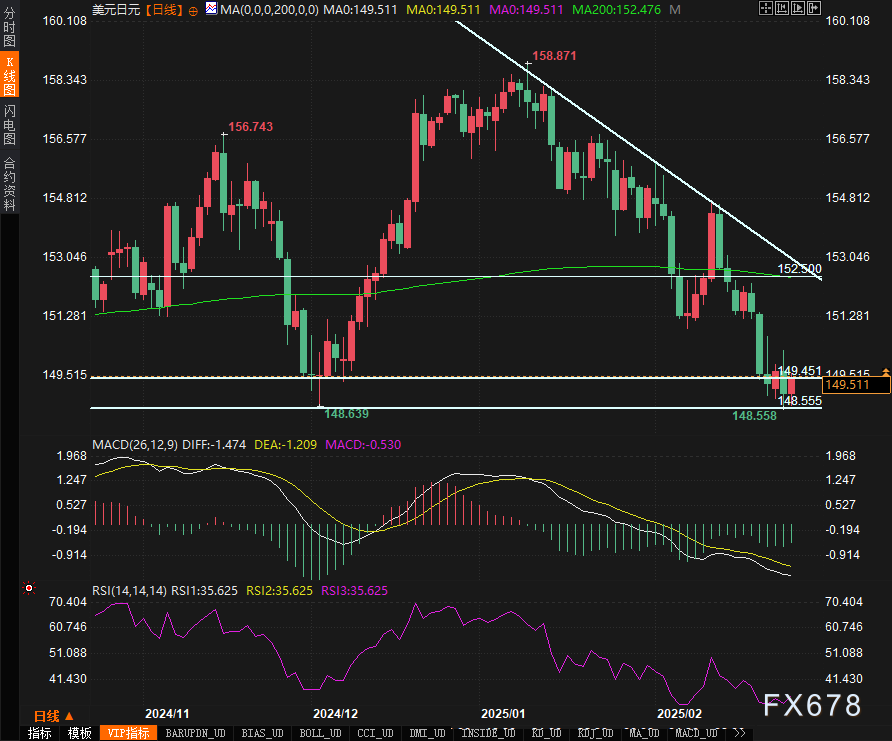Open the 【日线】 period selector in the chart header

[x=162, y=9]
